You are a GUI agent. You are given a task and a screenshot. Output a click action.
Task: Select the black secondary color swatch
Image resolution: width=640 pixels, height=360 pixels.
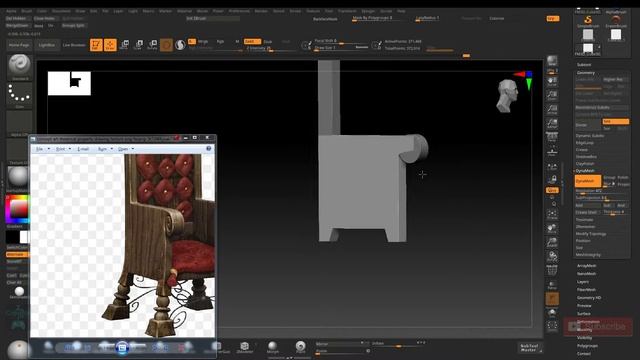coord(12,237)
